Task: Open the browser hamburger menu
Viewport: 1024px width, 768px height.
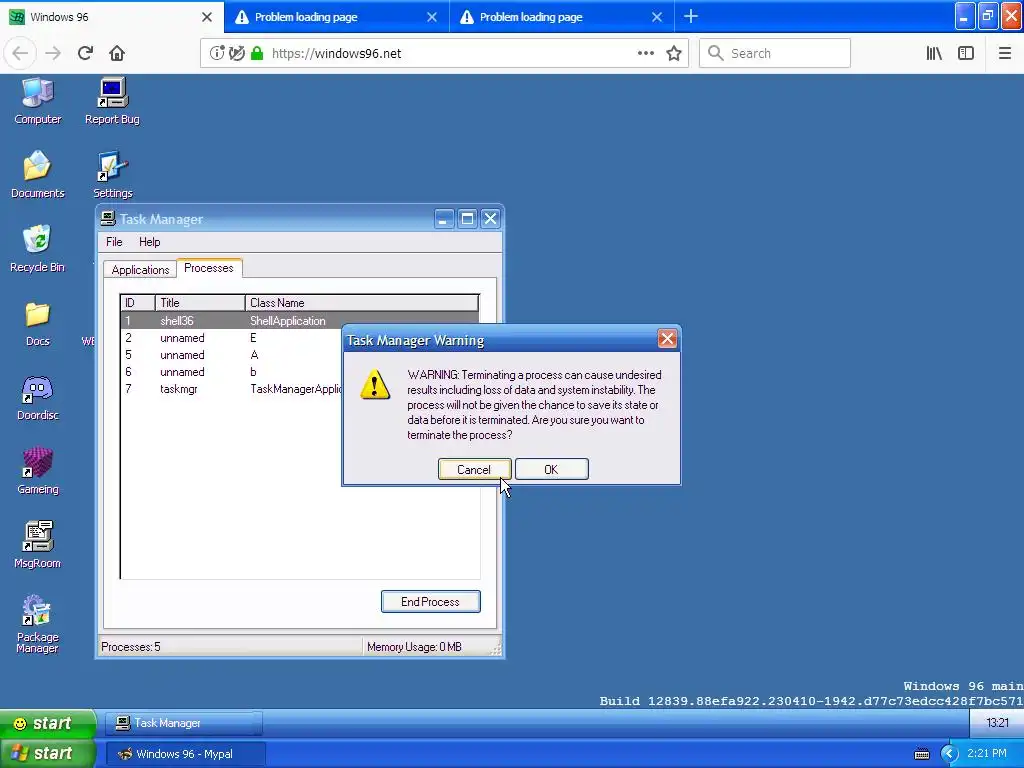Action: (x=1004, y=54)
